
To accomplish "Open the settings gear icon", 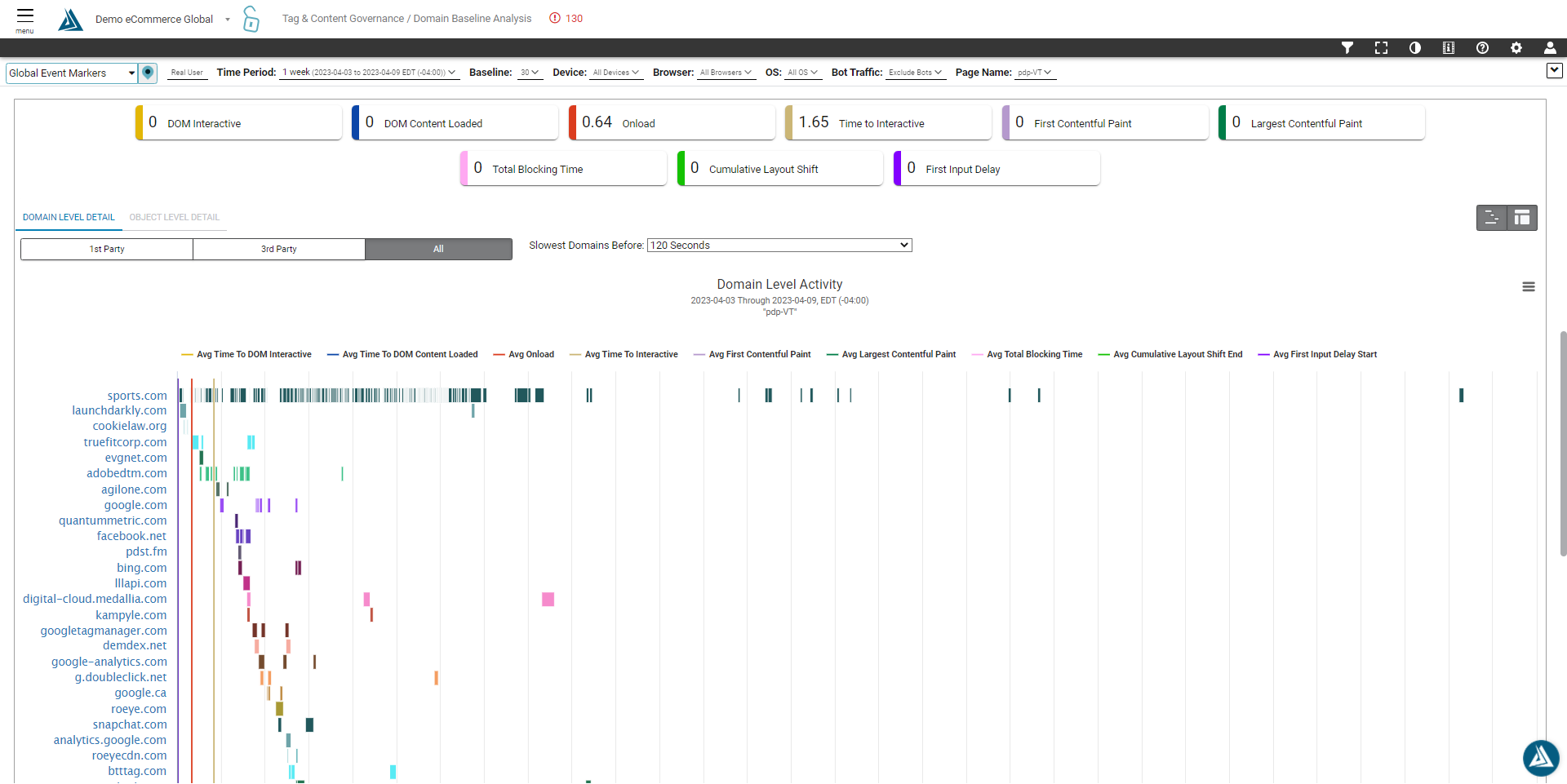I will pyautogui.click(x=1516, y=48).
